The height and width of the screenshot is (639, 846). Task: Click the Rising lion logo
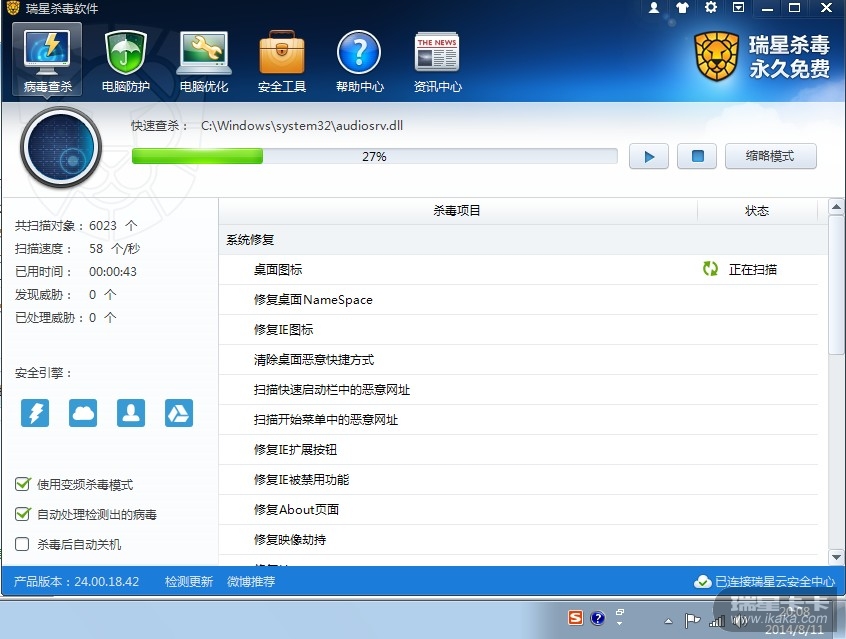(x=716, y=56)
